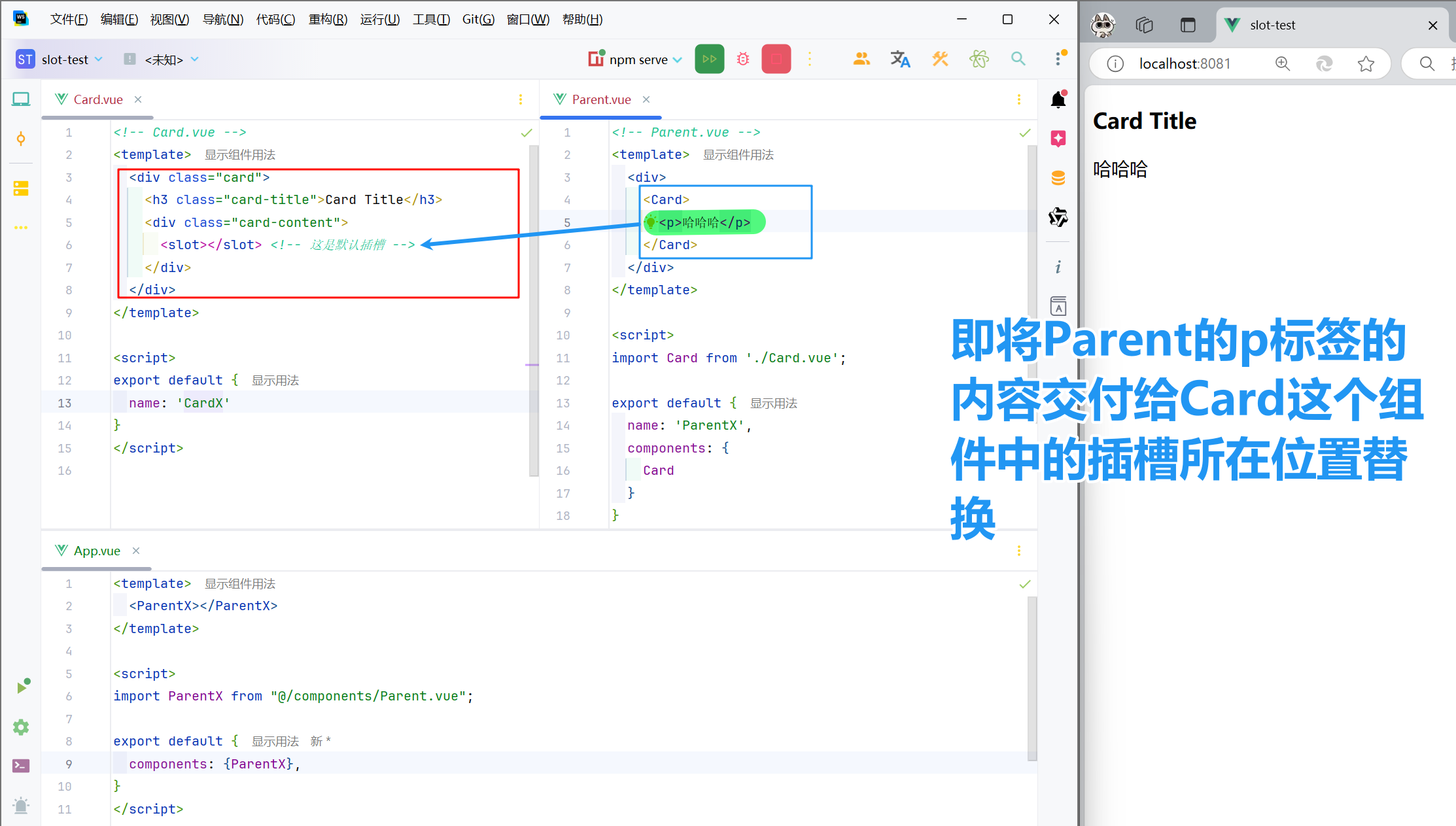Image resolution: width=1456 pixels, height=826 pixels.
Task: Open IDE settings dots with orange badge
Action: (x=1059, y=58)
